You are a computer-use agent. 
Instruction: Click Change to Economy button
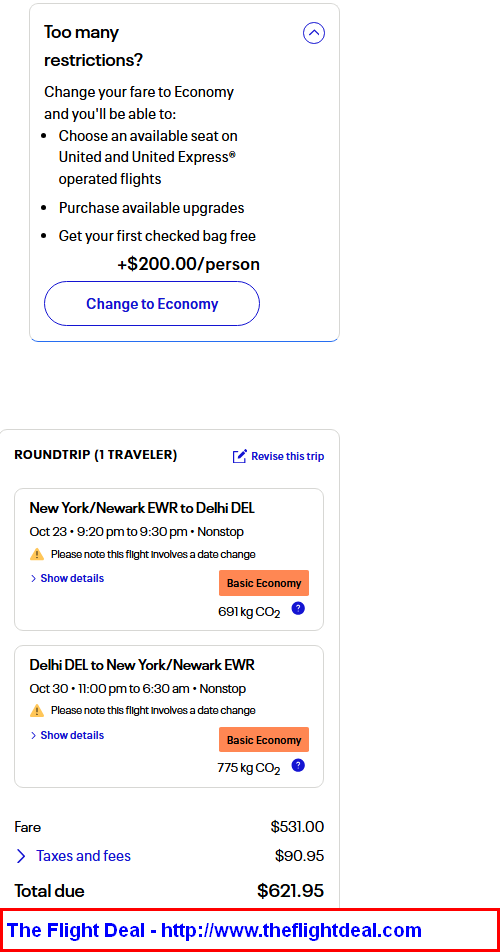coord(152,304)
